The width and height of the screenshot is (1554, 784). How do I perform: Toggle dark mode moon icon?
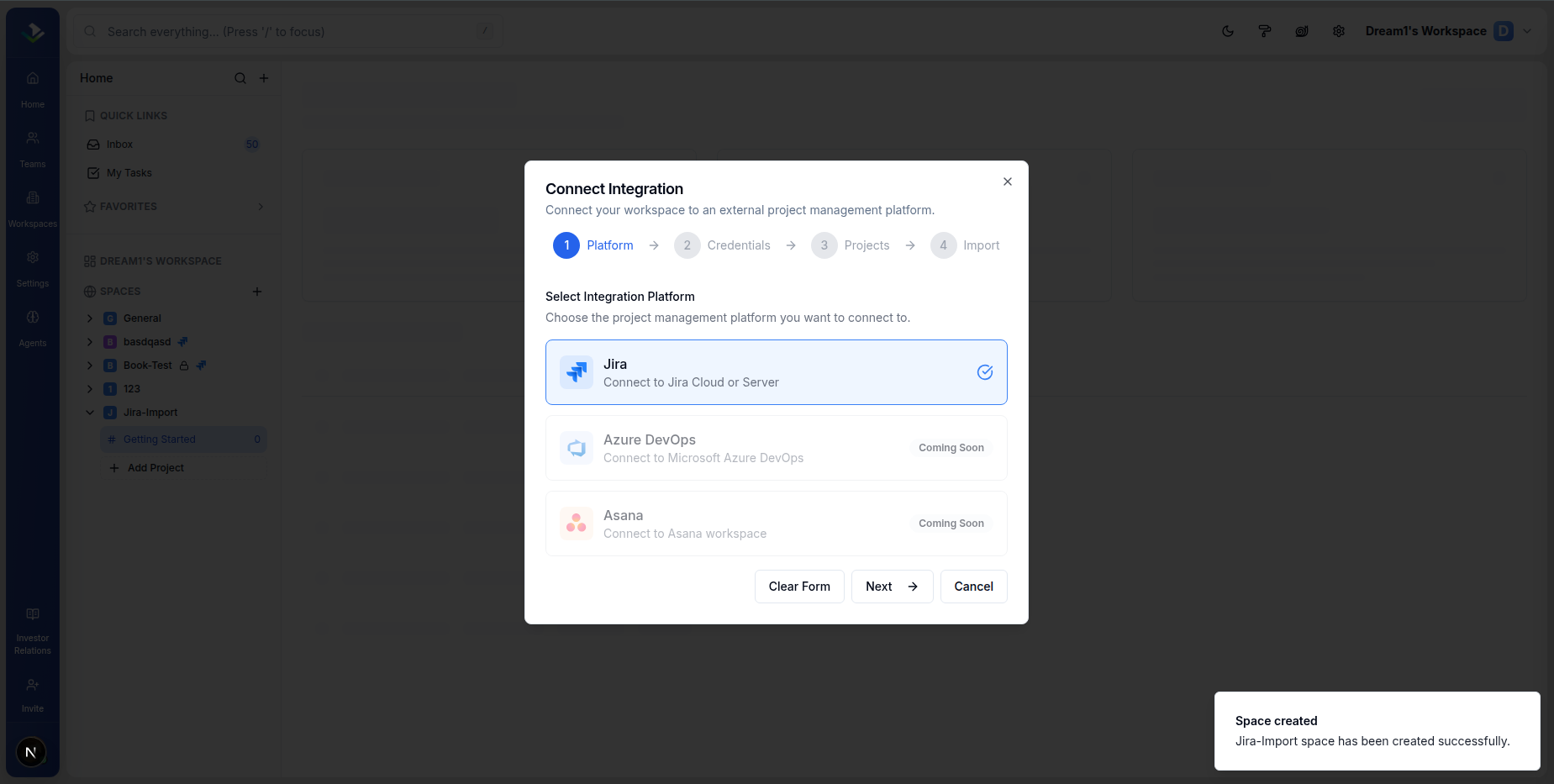(x=1228, y=31)
